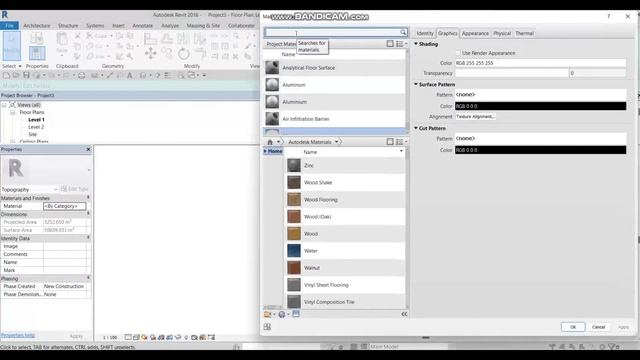Expand the Views (all) tree node
The width and height of the screenshot is (640, 360).
(4, 105)
